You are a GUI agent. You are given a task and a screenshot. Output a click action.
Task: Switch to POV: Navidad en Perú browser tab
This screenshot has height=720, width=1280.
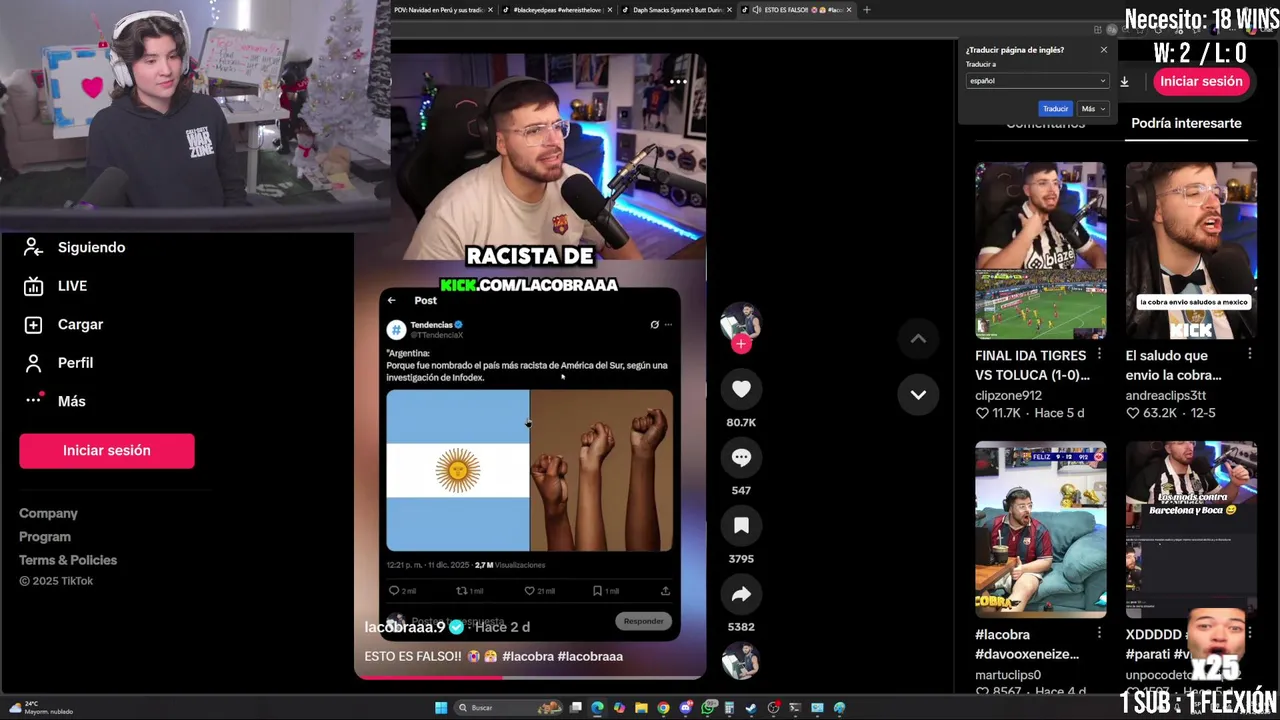click(x=441, y=10)
